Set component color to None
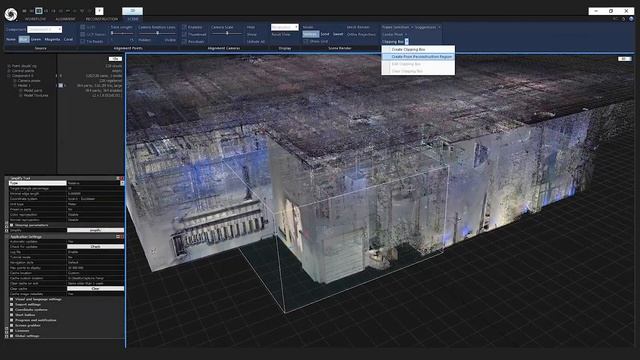This screenshot has width=640, height=360. 11,40
